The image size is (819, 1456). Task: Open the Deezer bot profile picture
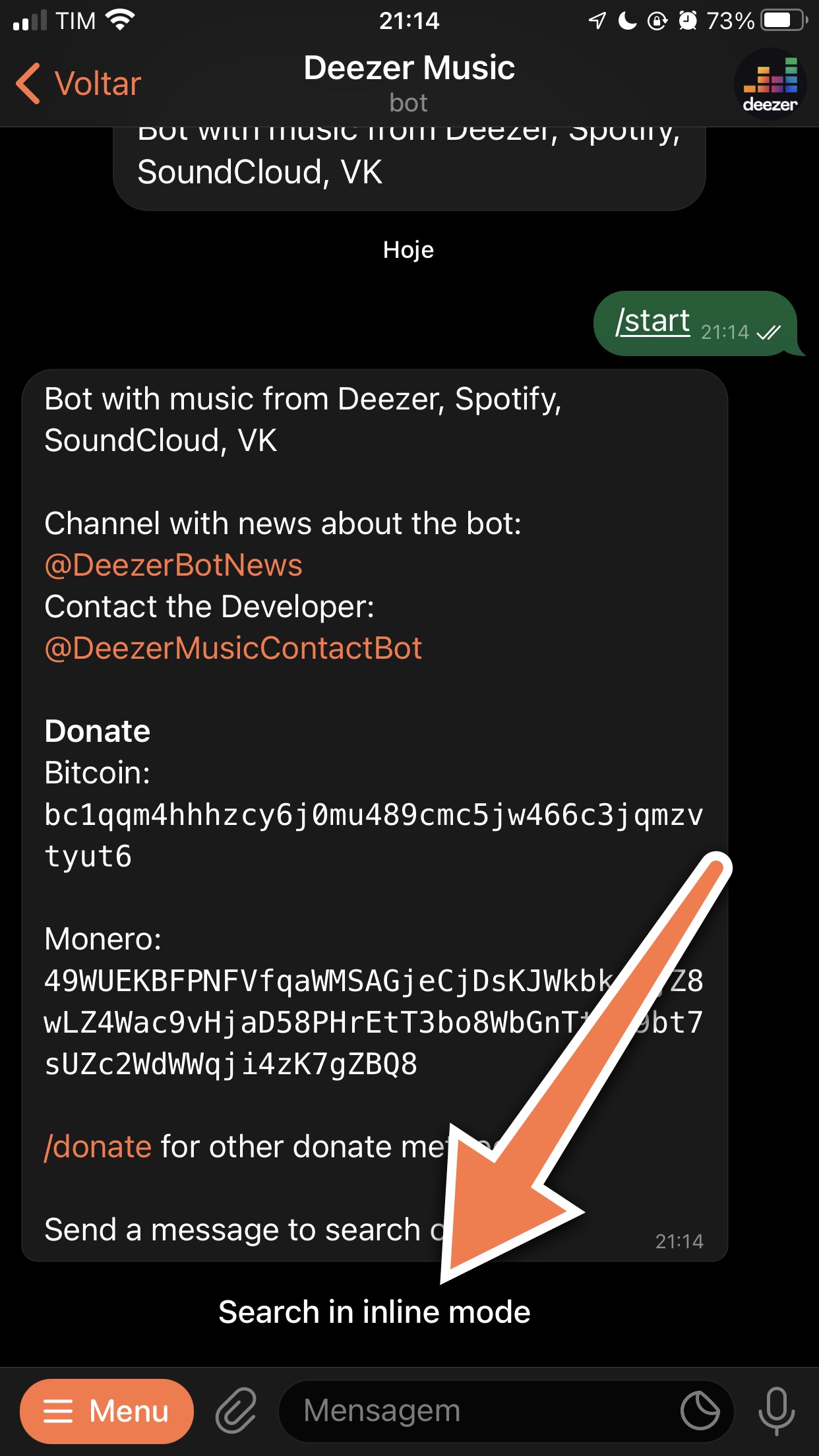click(x=770, y=84)
